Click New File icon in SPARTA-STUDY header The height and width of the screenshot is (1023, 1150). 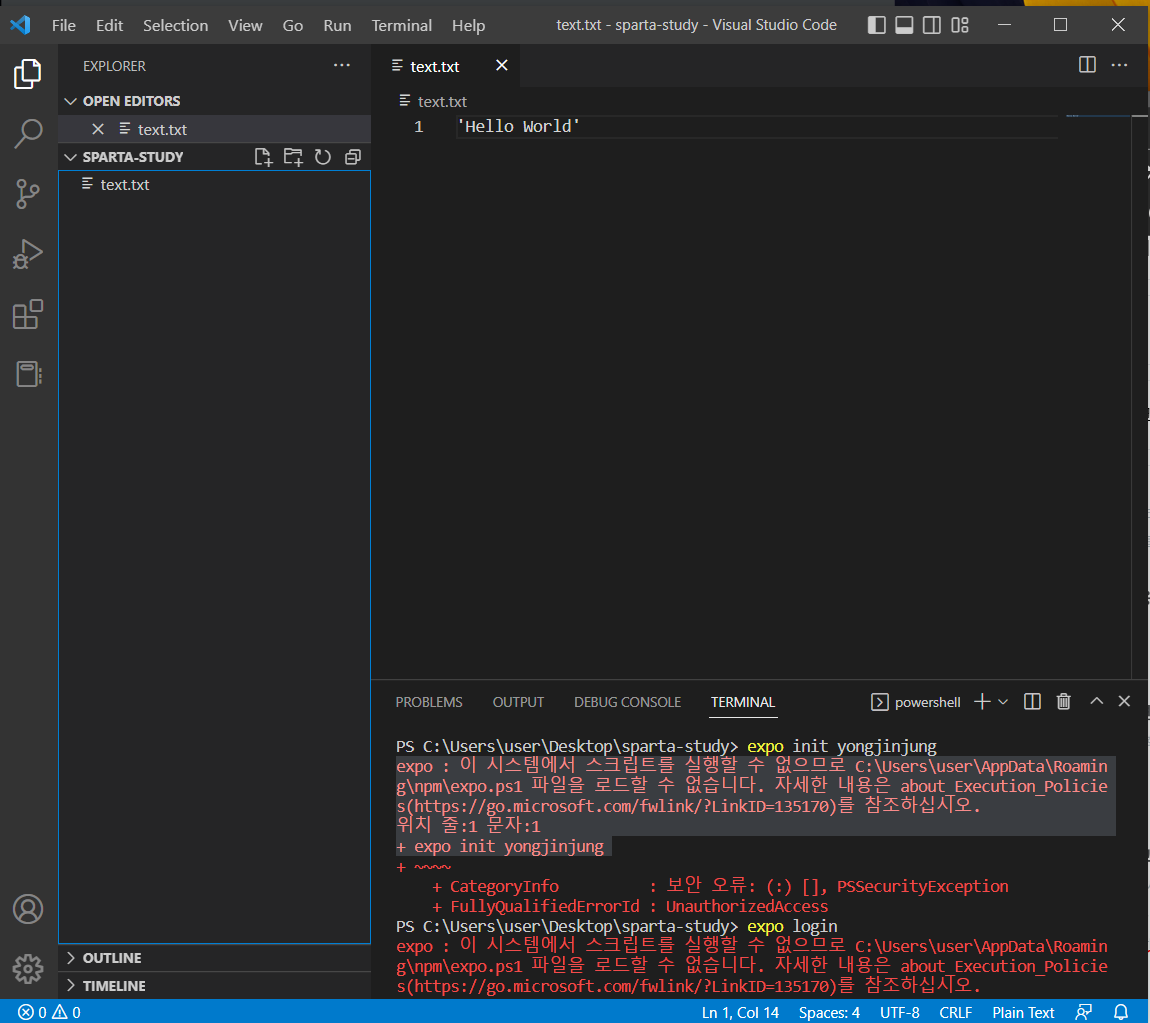point(263,157)
